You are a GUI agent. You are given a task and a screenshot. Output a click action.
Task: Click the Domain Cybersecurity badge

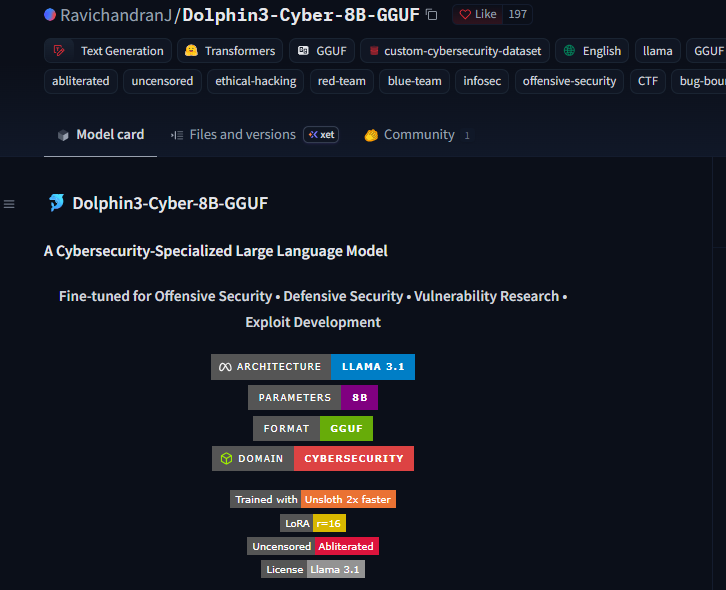(313, 458)
